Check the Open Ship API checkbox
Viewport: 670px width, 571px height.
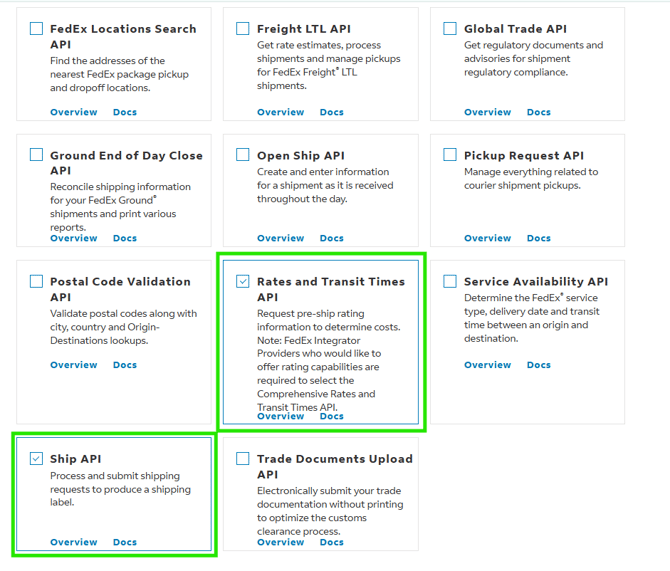point(243,155)
